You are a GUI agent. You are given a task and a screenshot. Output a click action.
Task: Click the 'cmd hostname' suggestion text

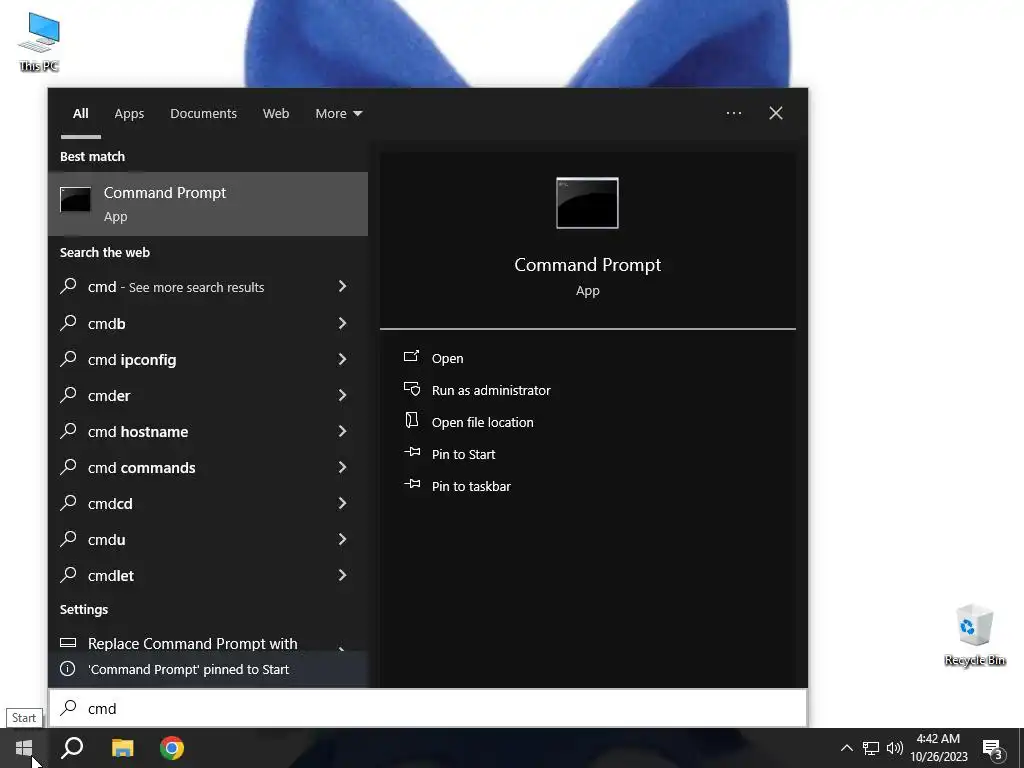coord(138,431)
